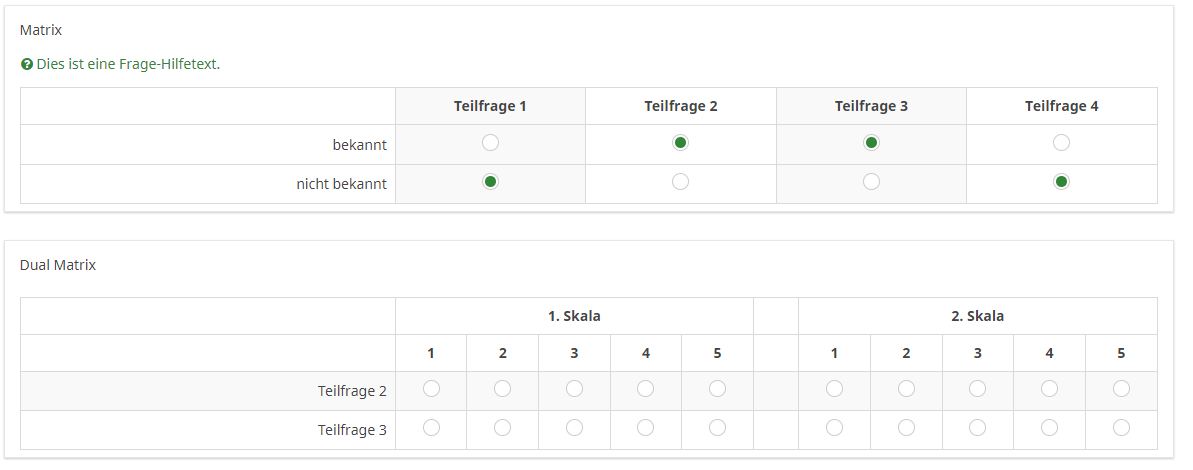Click selected 'bekannt' radio under Teilfrage 2
Viewport: 1193px width, 470px height.
680,143
